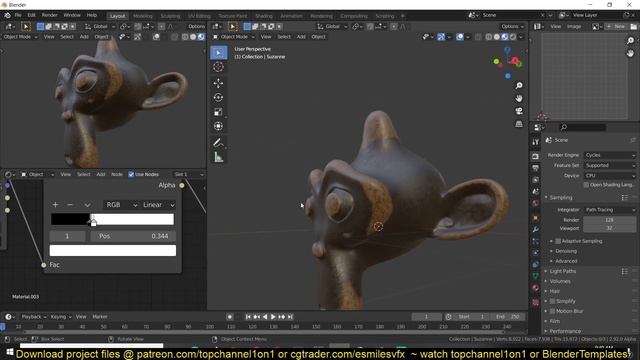
Task: Enable Open Shading Language checkbox
Action: pos(586,185)
